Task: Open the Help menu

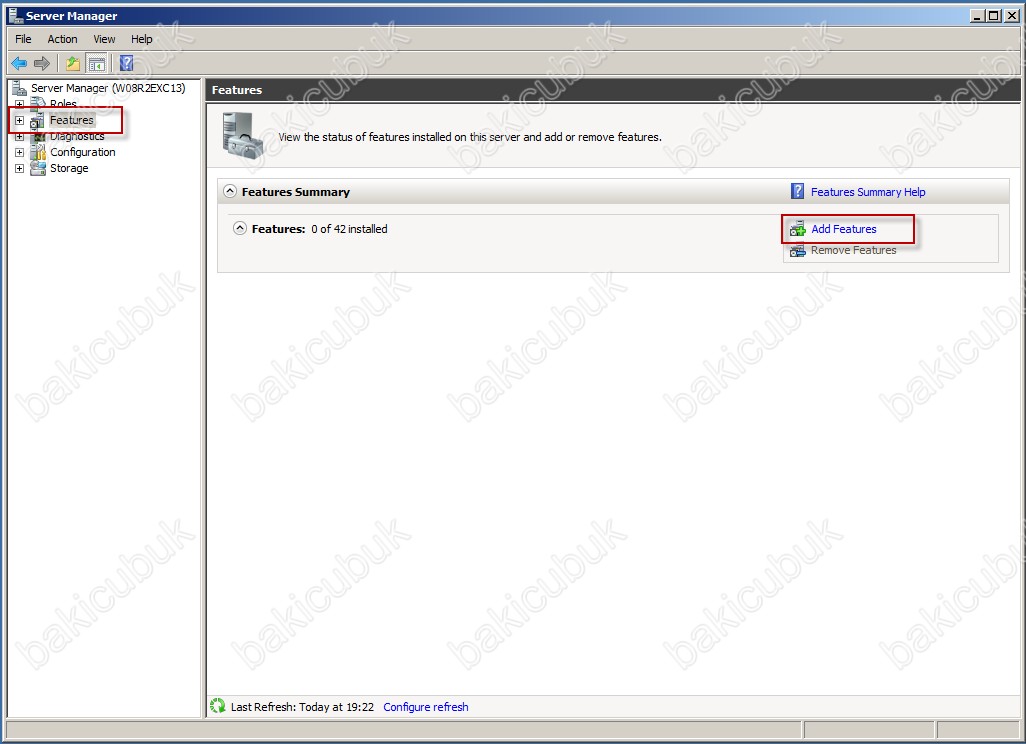Action: (141, 39)
